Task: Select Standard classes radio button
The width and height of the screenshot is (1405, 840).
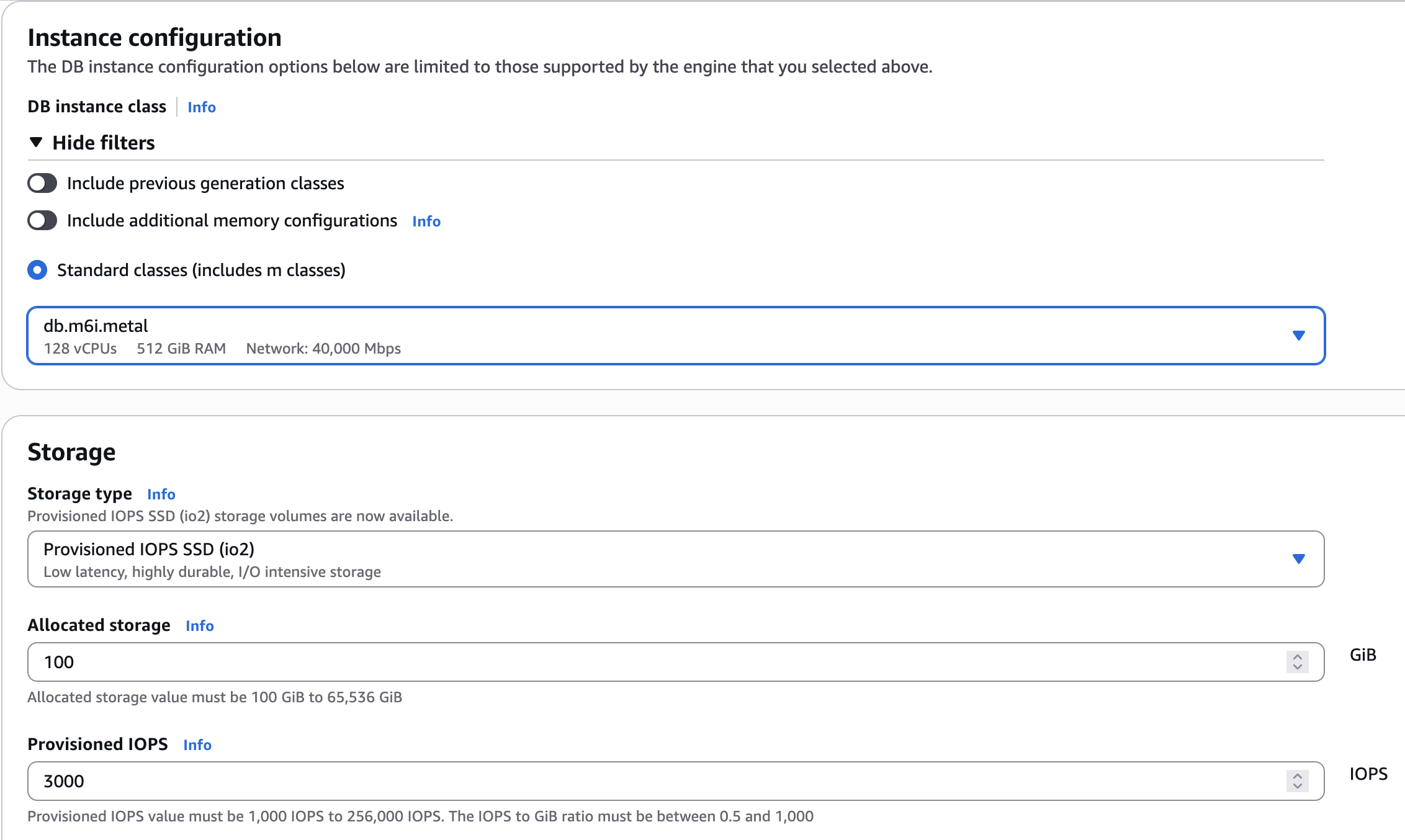Action: coord(37,270)
